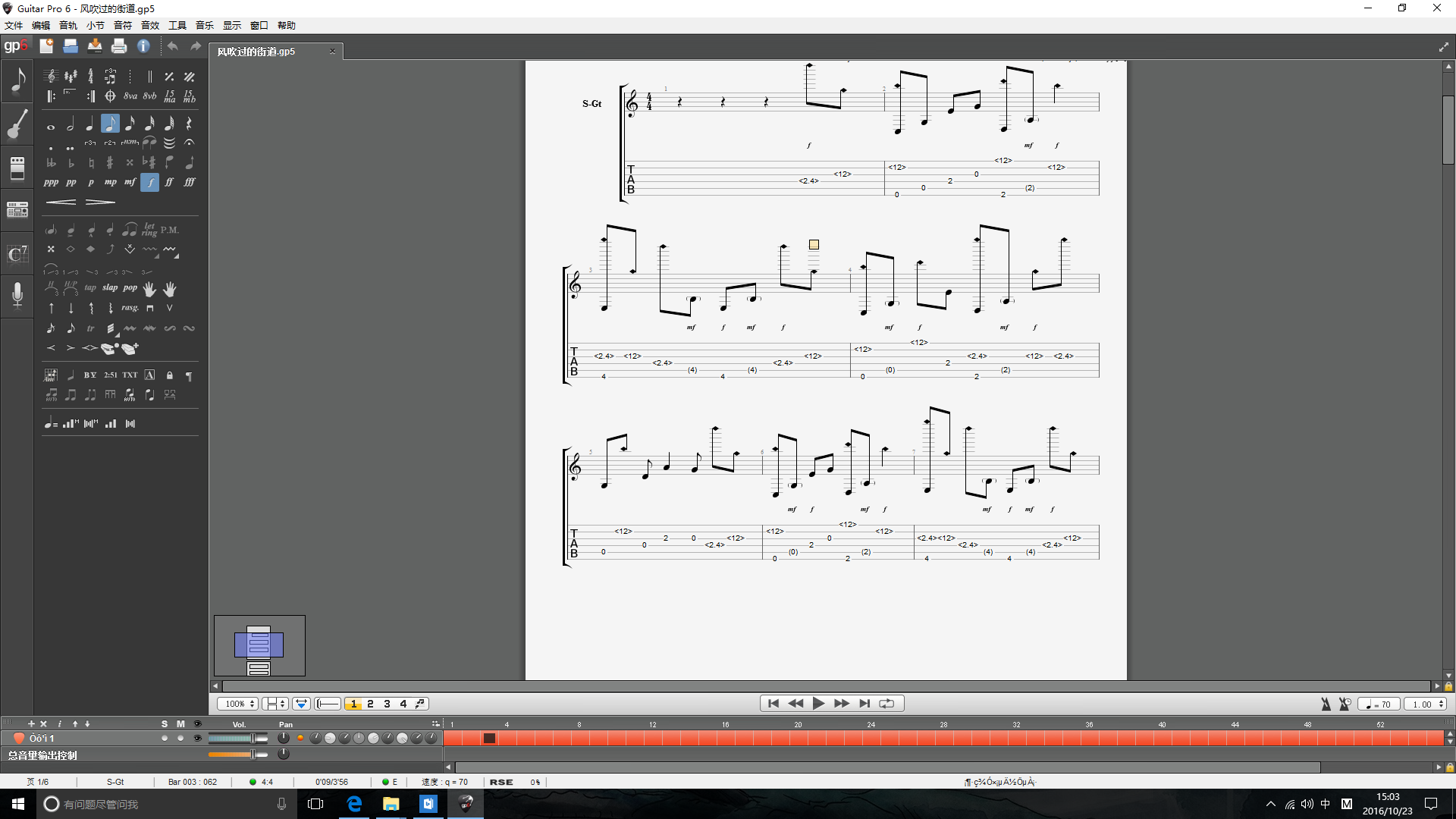Viewport: 1456px width, 819px height.
Task: Toggle solo for track 1
Action: pos(165,739)
